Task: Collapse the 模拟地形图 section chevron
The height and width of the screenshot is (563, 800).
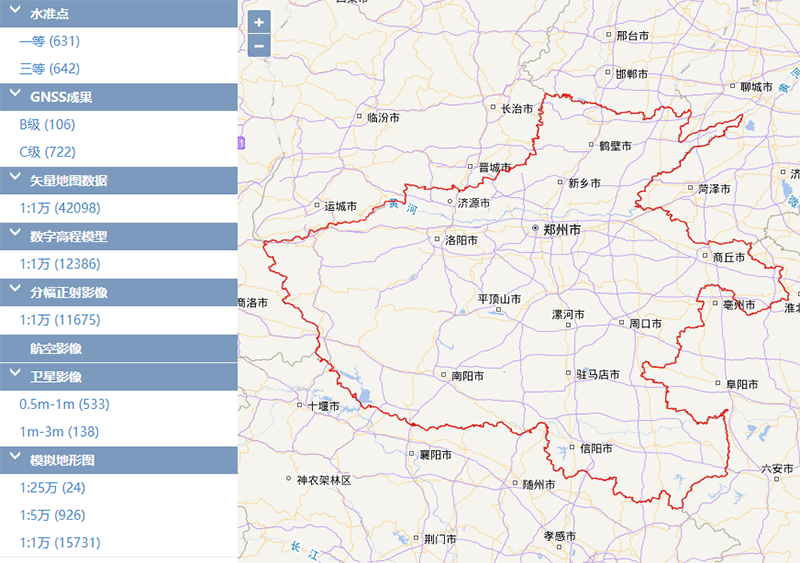Action: pyautogui.click(x=15, y=460)
